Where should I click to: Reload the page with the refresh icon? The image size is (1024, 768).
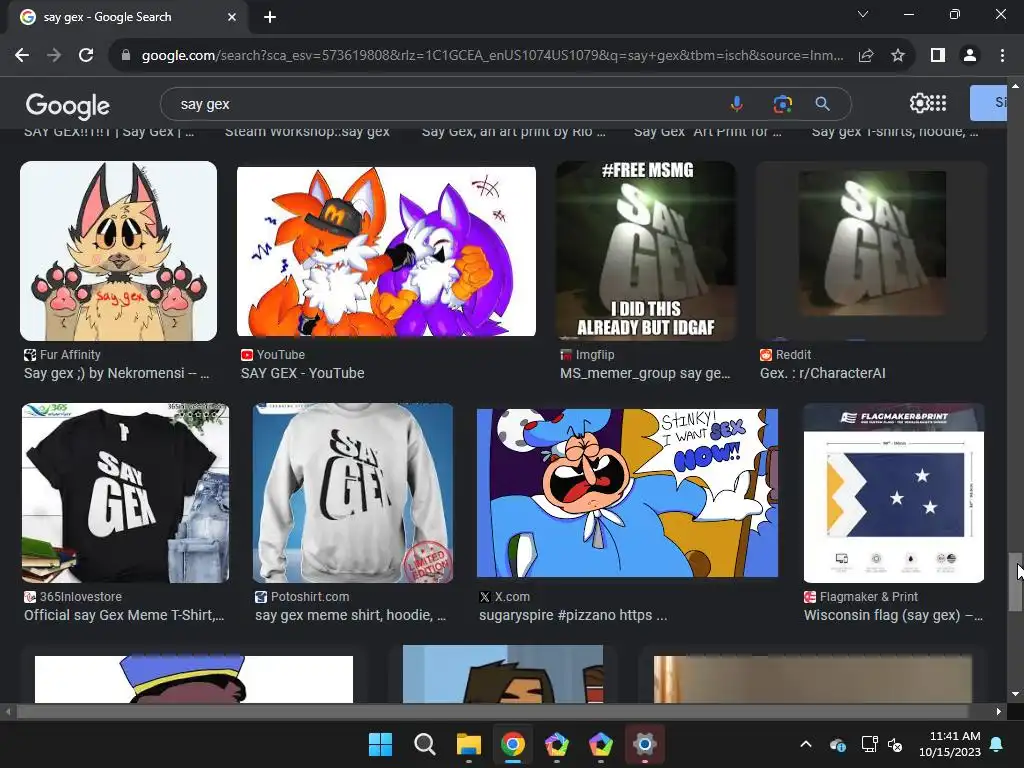tap(86, 56)
